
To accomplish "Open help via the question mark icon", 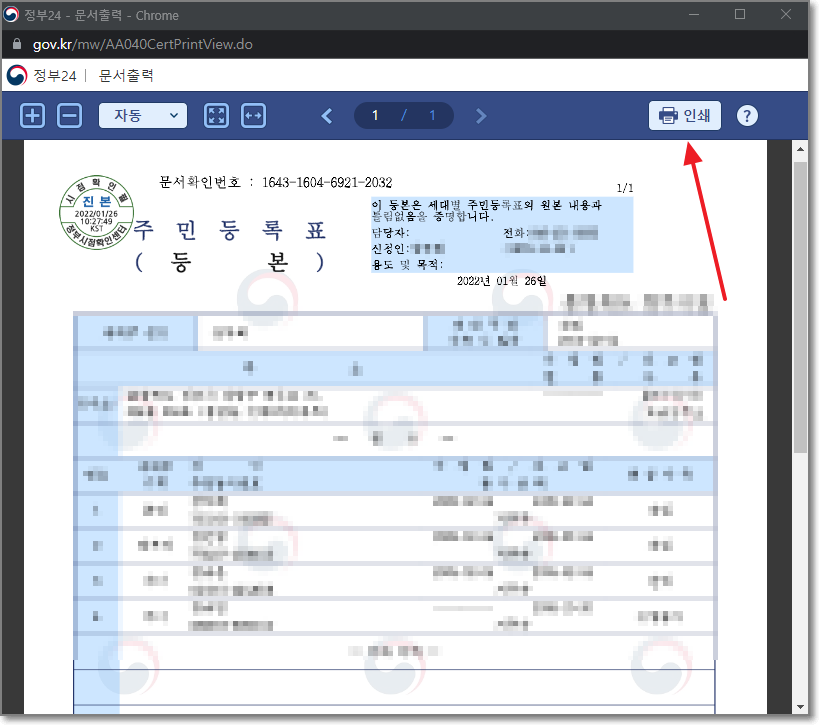I will coord(747,115).
